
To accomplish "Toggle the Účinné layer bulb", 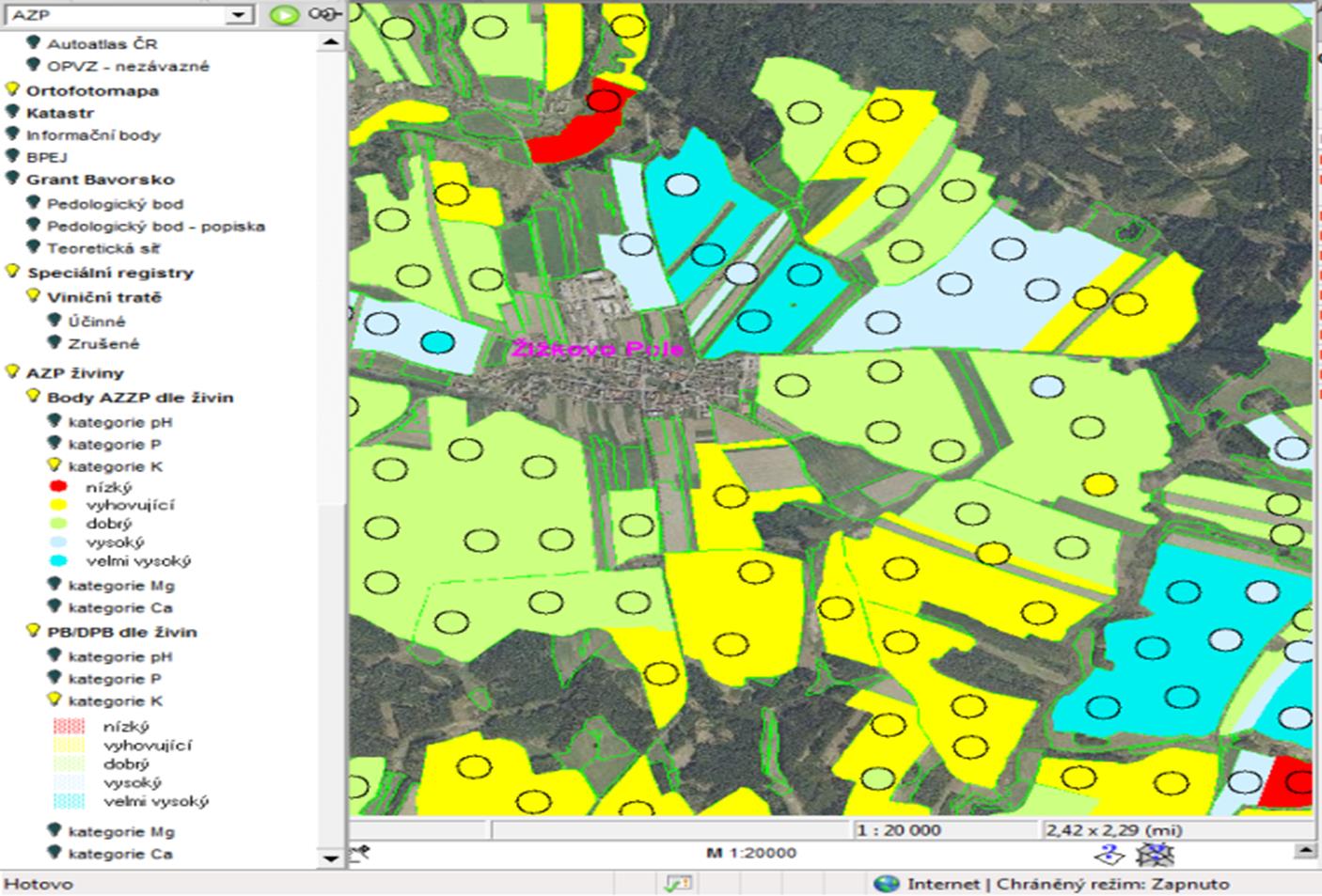I will [54, 320].
